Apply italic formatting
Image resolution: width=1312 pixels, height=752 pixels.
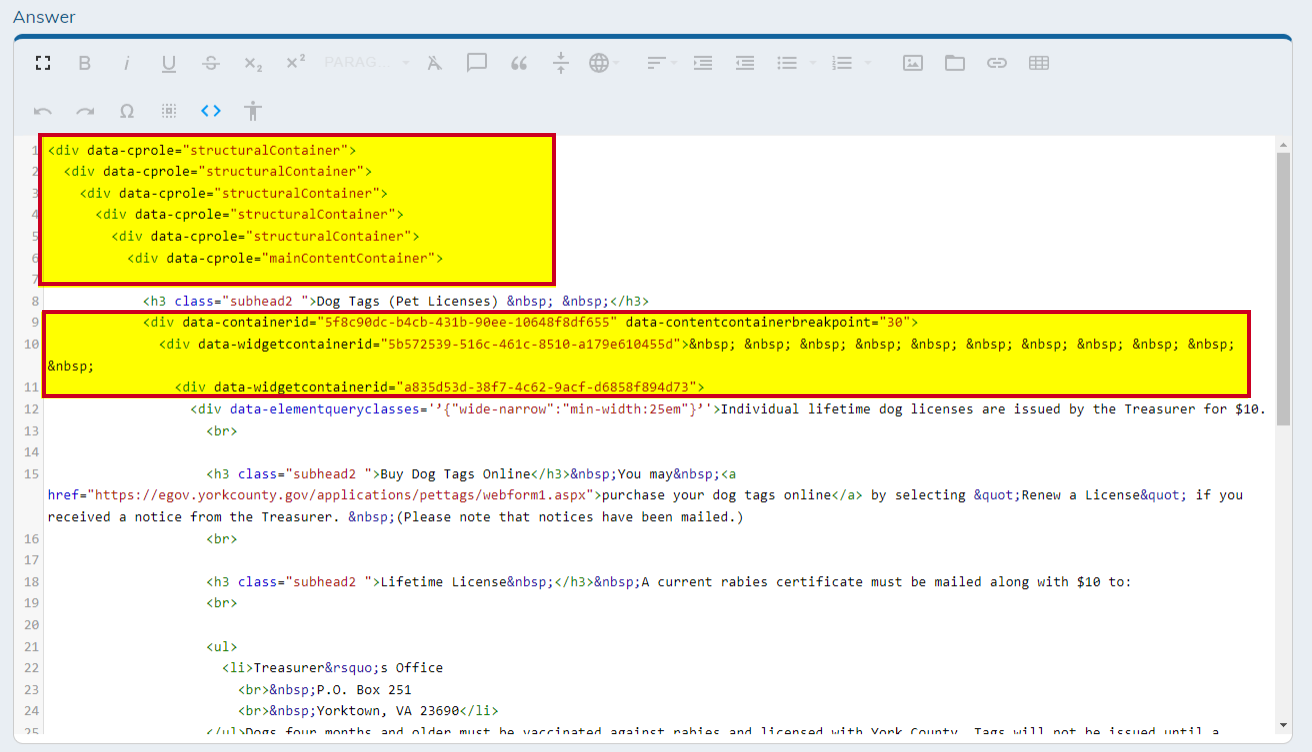[127, 63]
